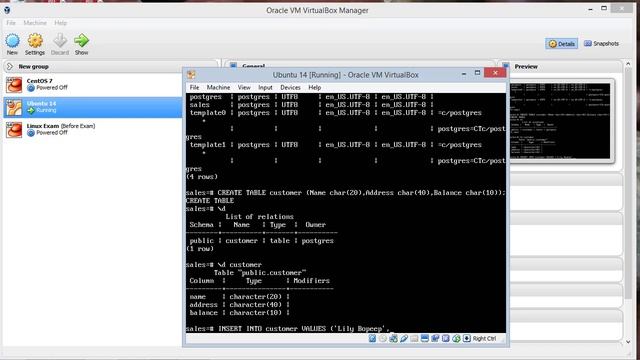
Task: Open Machine menu in Ubuntu 14 window
Action: point(218,87)
